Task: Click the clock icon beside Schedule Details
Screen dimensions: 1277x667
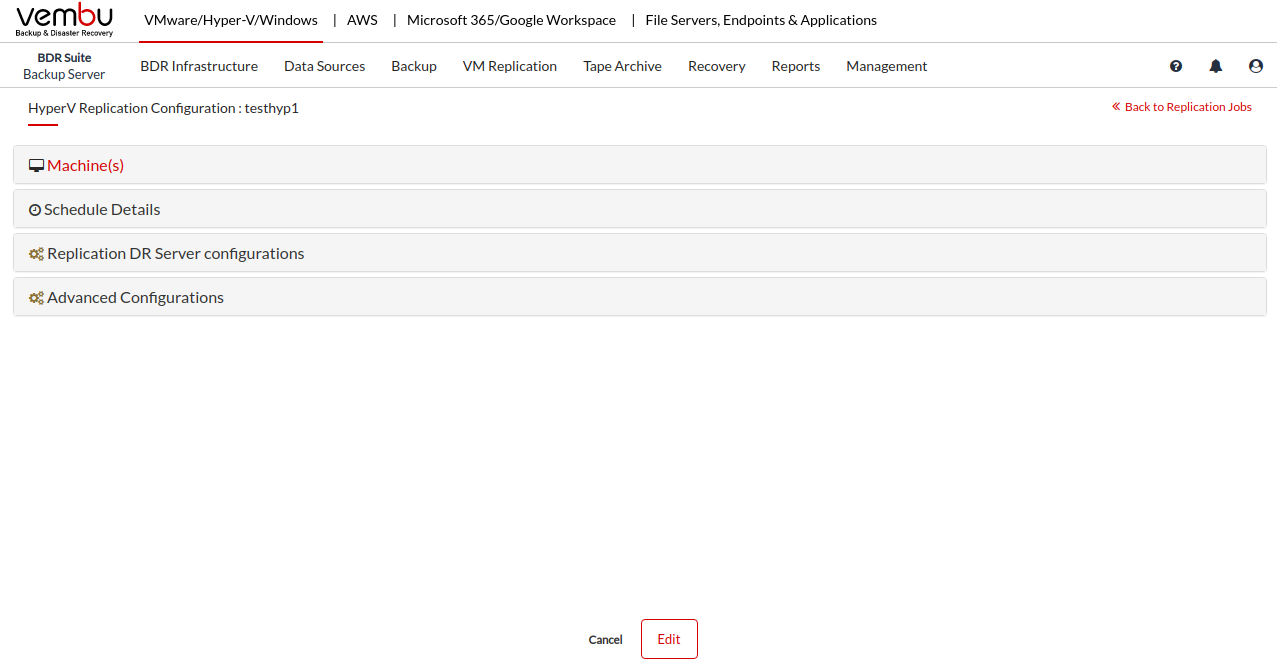Action: coord(35,210)
